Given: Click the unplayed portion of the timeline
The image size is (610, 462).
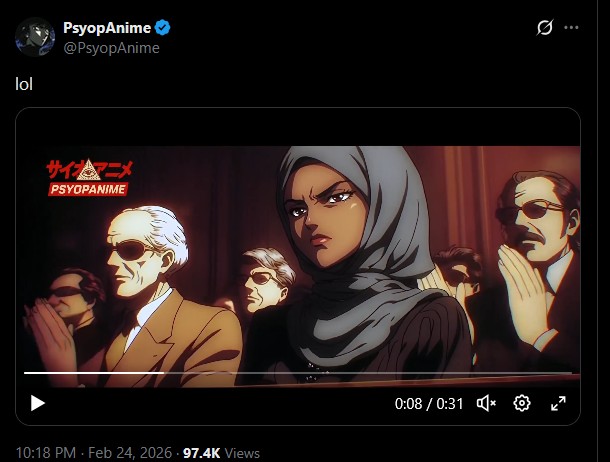Looking at the screenshot, I should [x=368, y=373].
